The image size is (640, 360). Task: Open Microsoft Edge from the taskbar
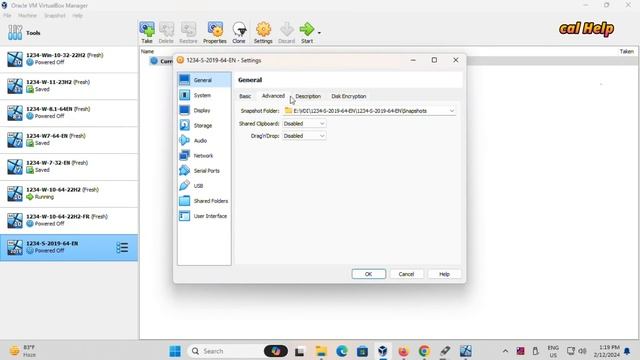click(x=342, y=351)
